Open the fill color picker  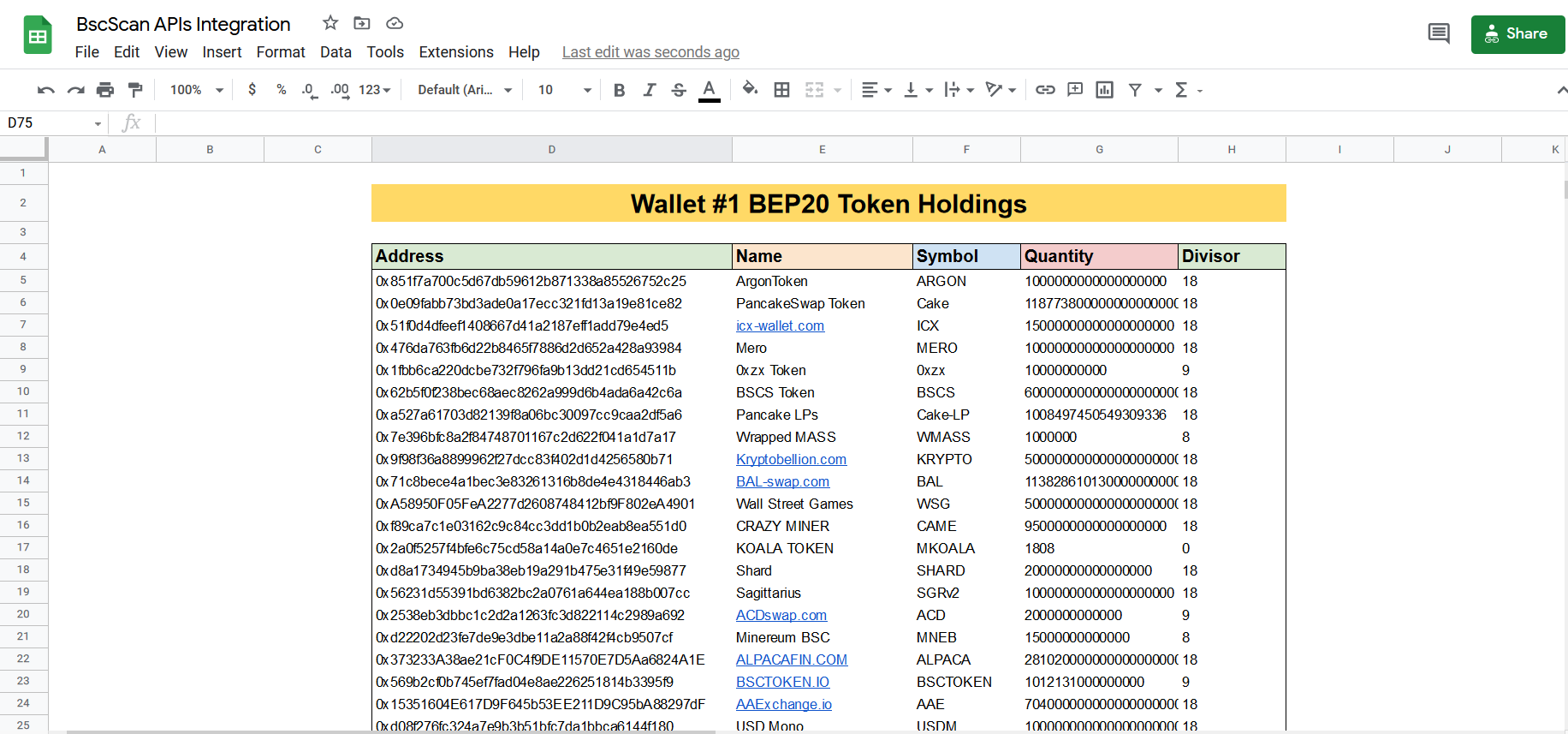(750, 89)
